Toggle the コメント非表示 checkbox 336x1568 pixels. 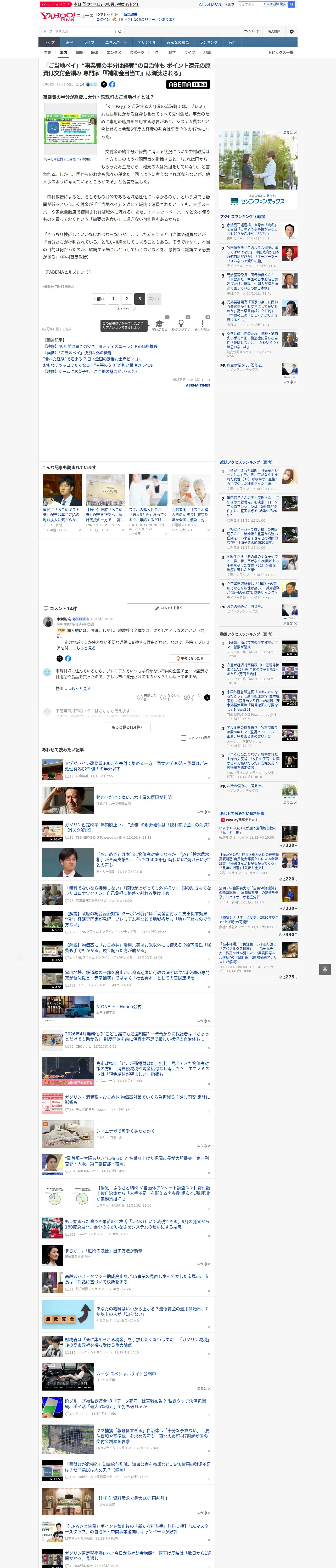(183, 738)
